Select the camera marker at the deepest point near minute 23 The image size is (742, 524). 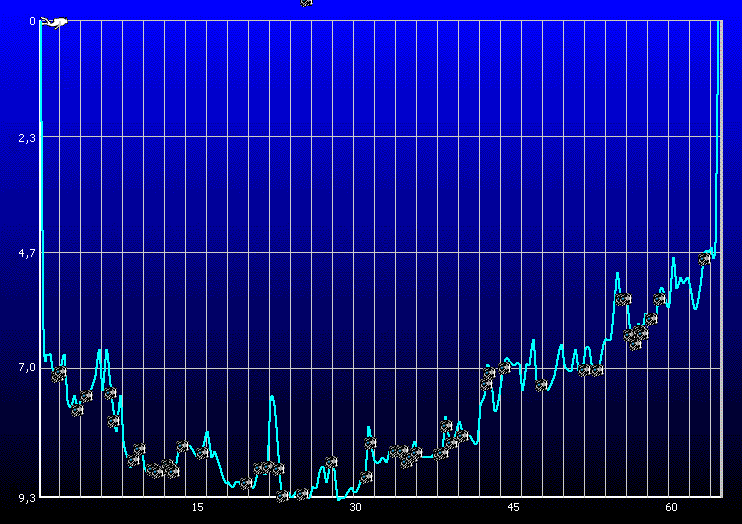pyautogui.click(x=283, y=496)
